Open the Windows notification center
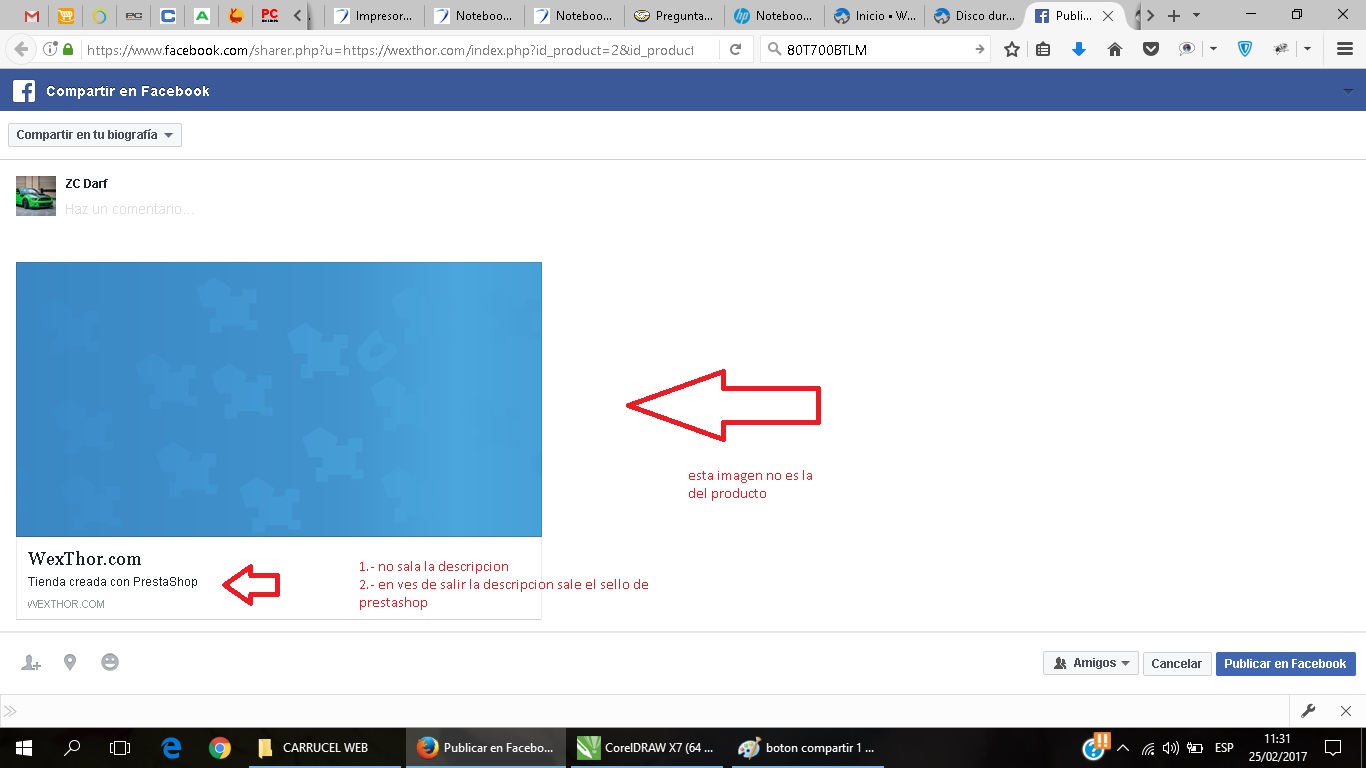This screenshot has width=1366, height=768. tap(1332, 747)
